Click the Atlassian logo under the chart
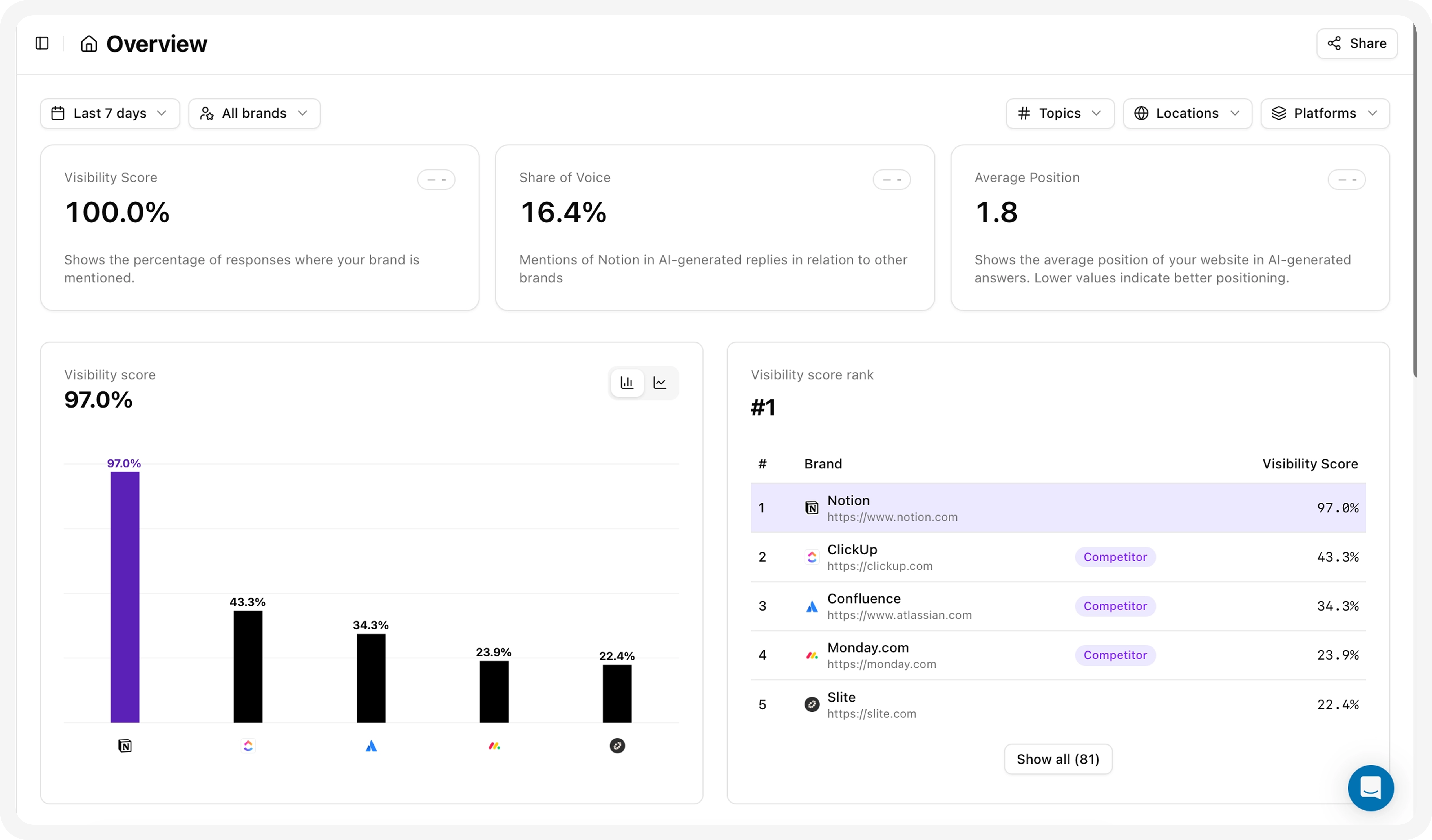 [371, 746]
